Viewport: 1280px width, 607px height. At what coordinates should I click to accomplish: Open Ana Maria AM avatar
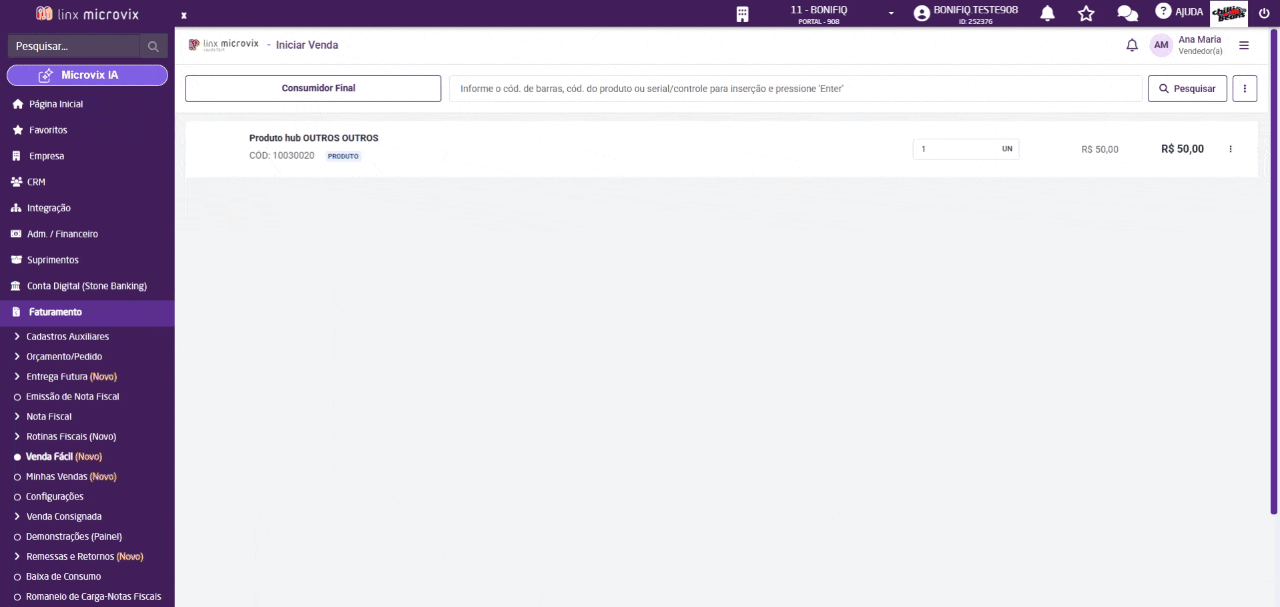(1161, 45)
